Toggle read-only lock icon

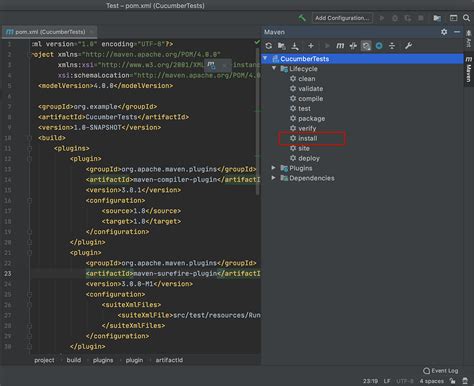452,381
